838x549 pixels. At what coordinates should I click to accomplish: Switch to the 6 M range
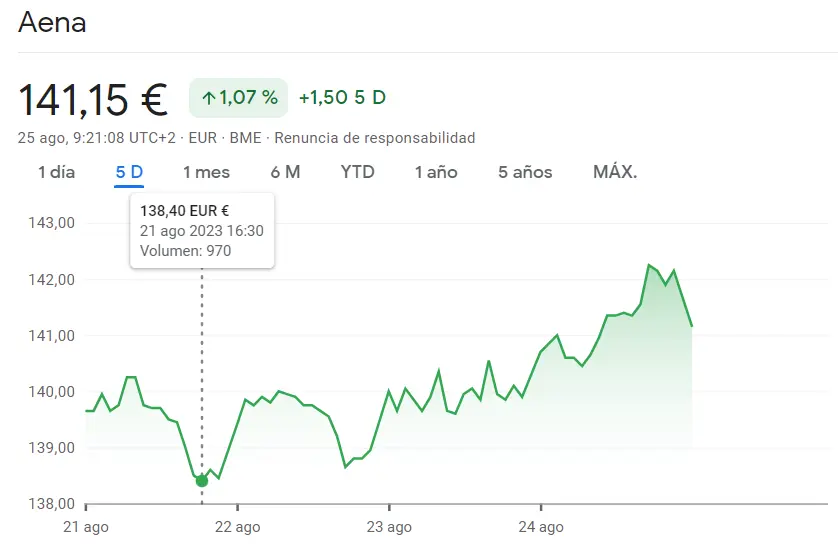tap(285, 173)
